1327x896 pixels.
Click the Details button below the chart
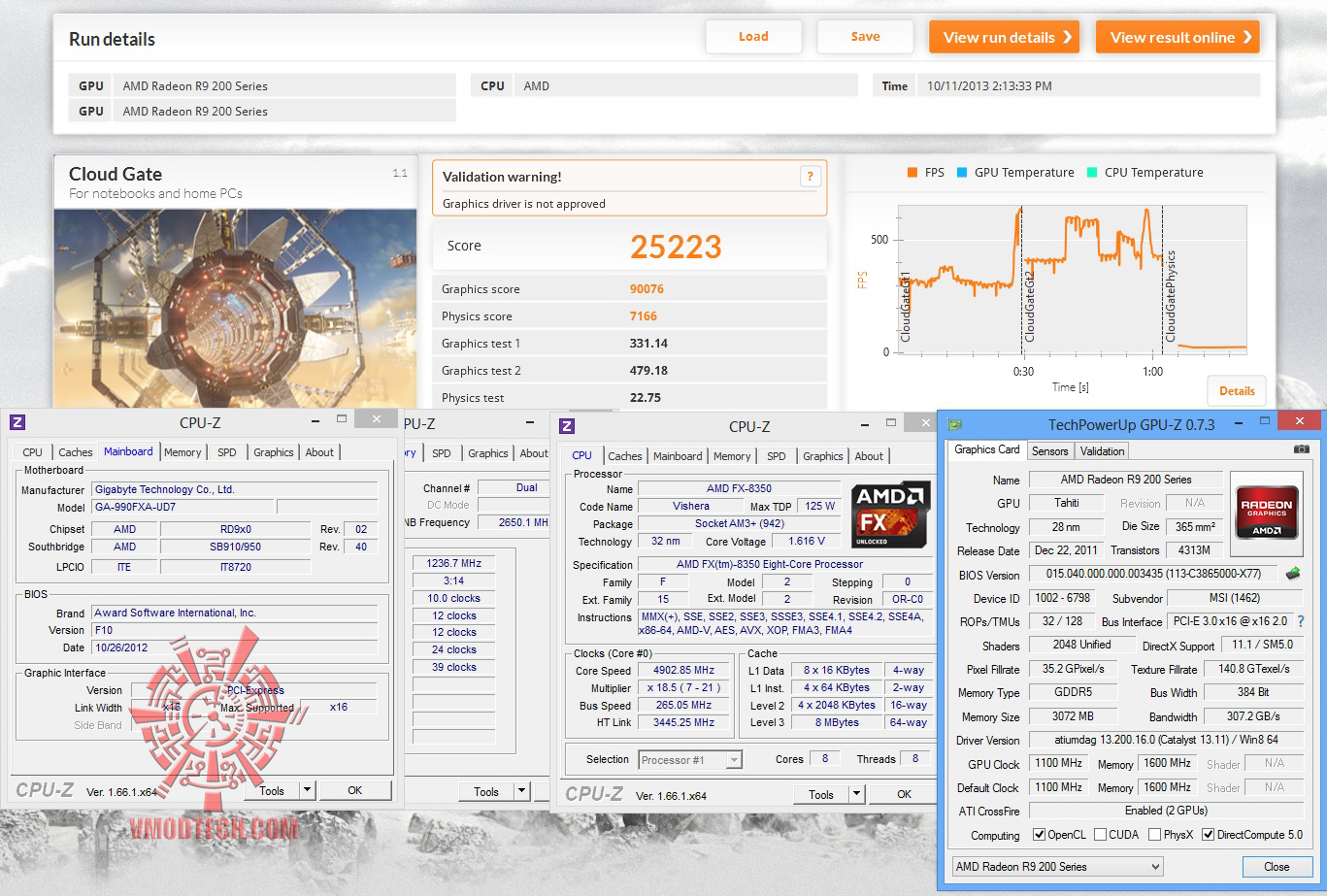pos(1237,391)
